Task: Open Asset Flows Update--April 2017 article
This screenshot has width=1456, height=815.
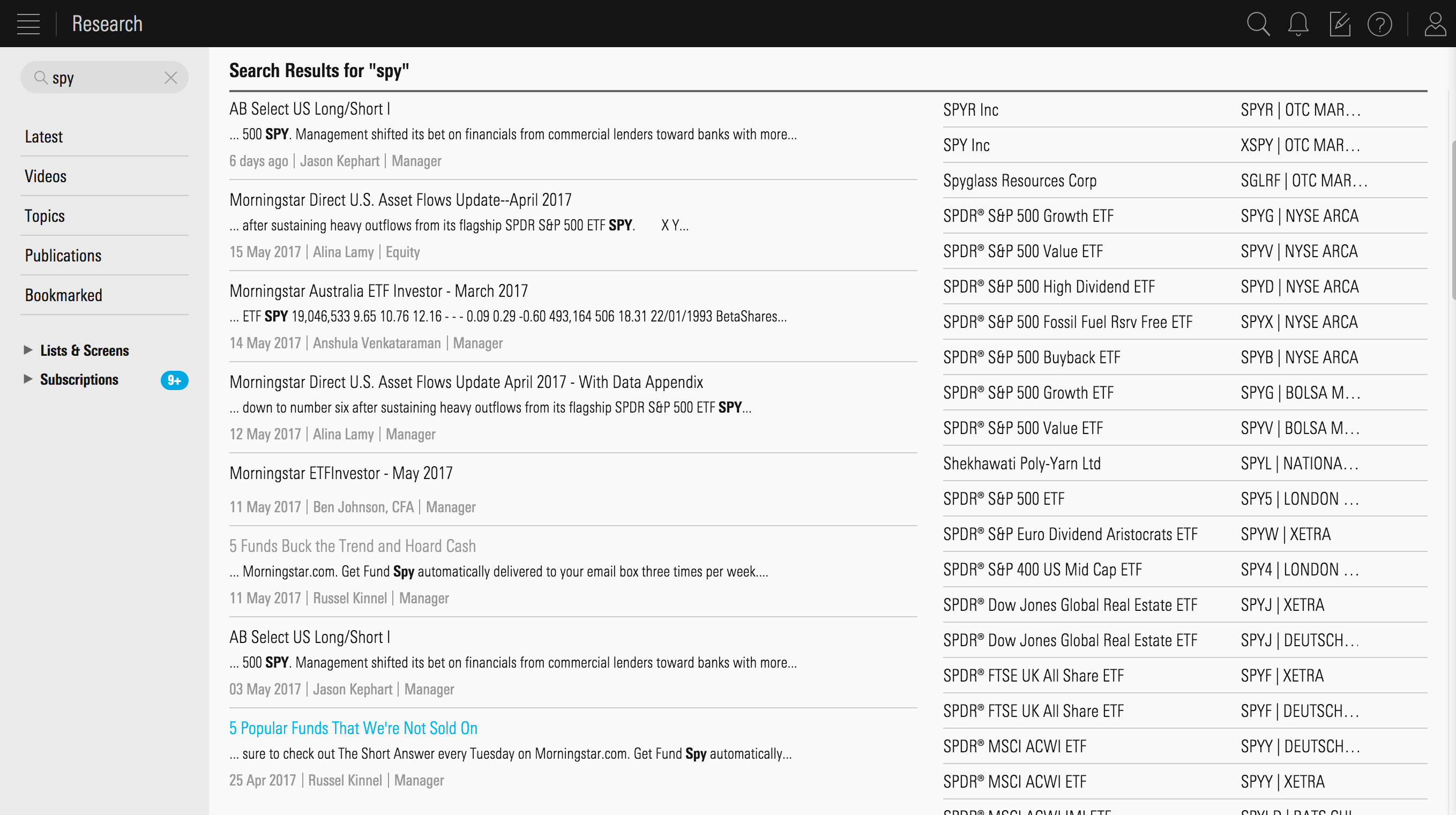Action: [401, 200]
